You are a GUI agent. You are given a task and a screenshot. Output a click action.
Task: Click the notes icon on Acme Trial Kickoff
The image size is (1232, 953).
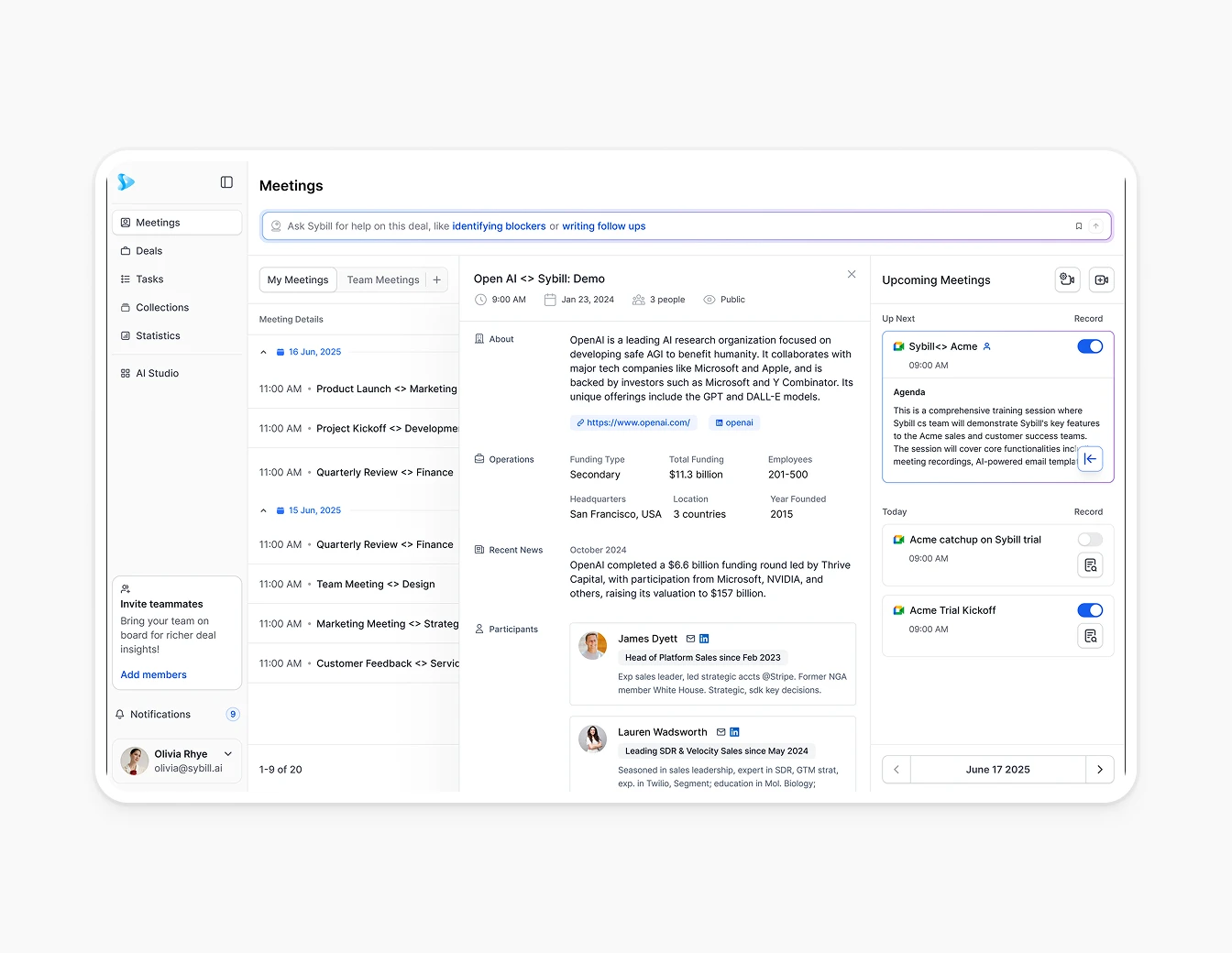(1090, 636)
